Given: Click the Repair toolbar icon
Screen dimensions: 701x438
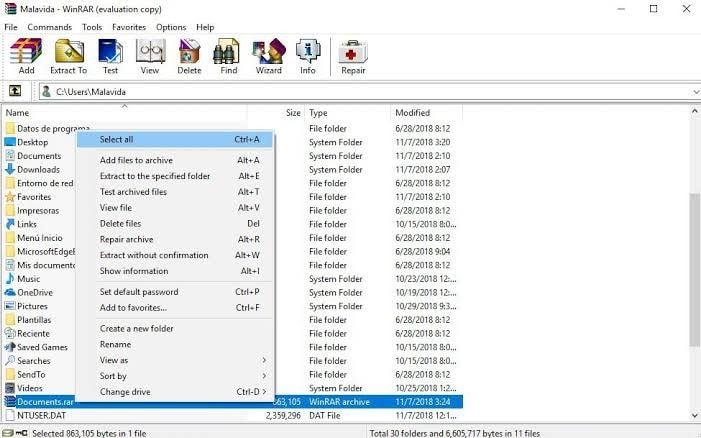Looking at the screenshot, I should tap(353, 52).
